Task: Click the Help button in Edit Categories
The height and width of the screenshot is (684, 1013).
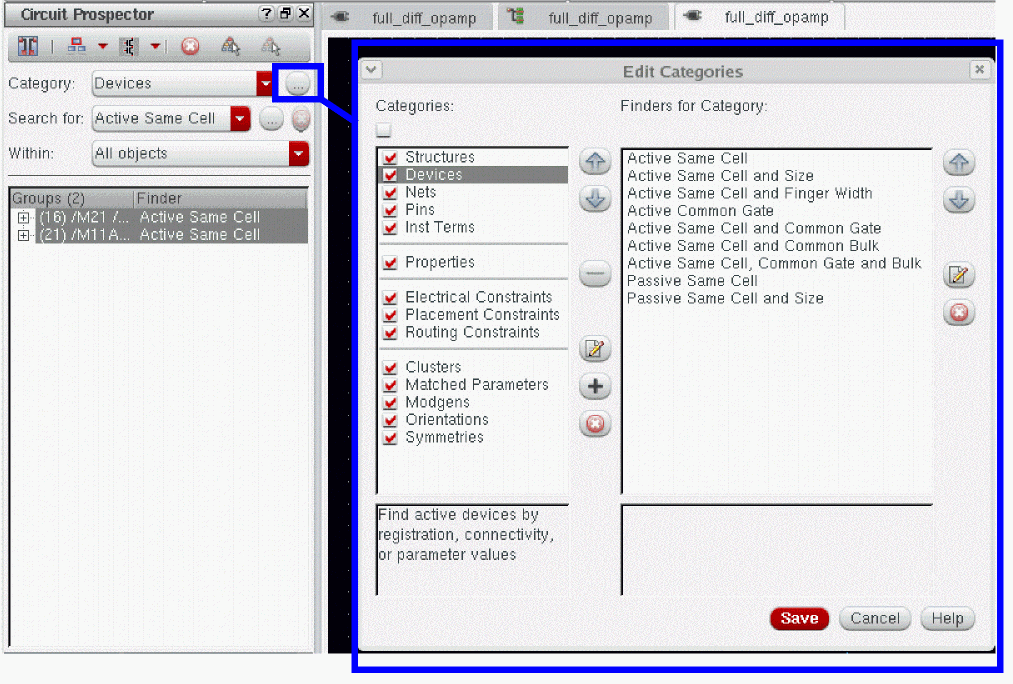Action: (x=947, y=619)
